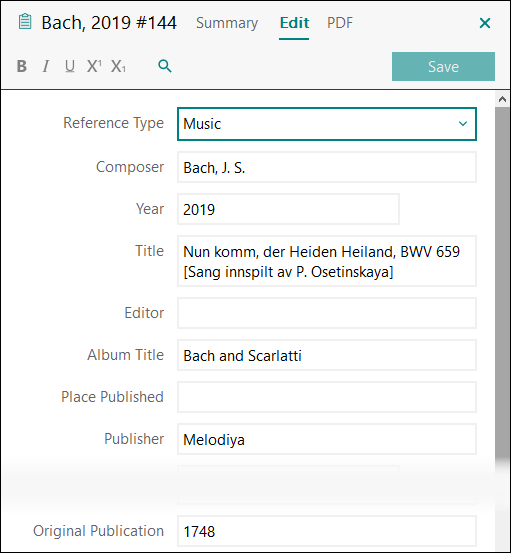Click into the Publisher field with Melodiya
The height and width of the screenshot is (553, 511).
pyautogui.click(x=327, y=439)
